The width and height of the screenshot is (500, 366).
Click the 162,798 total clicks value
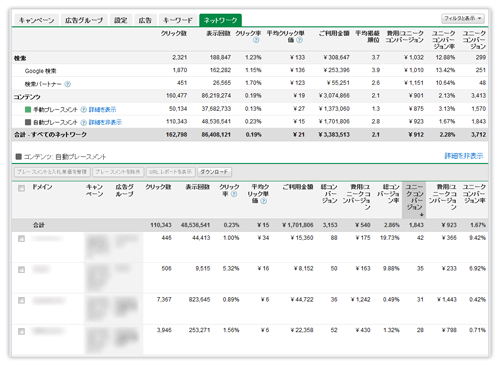tap(176, 135)
